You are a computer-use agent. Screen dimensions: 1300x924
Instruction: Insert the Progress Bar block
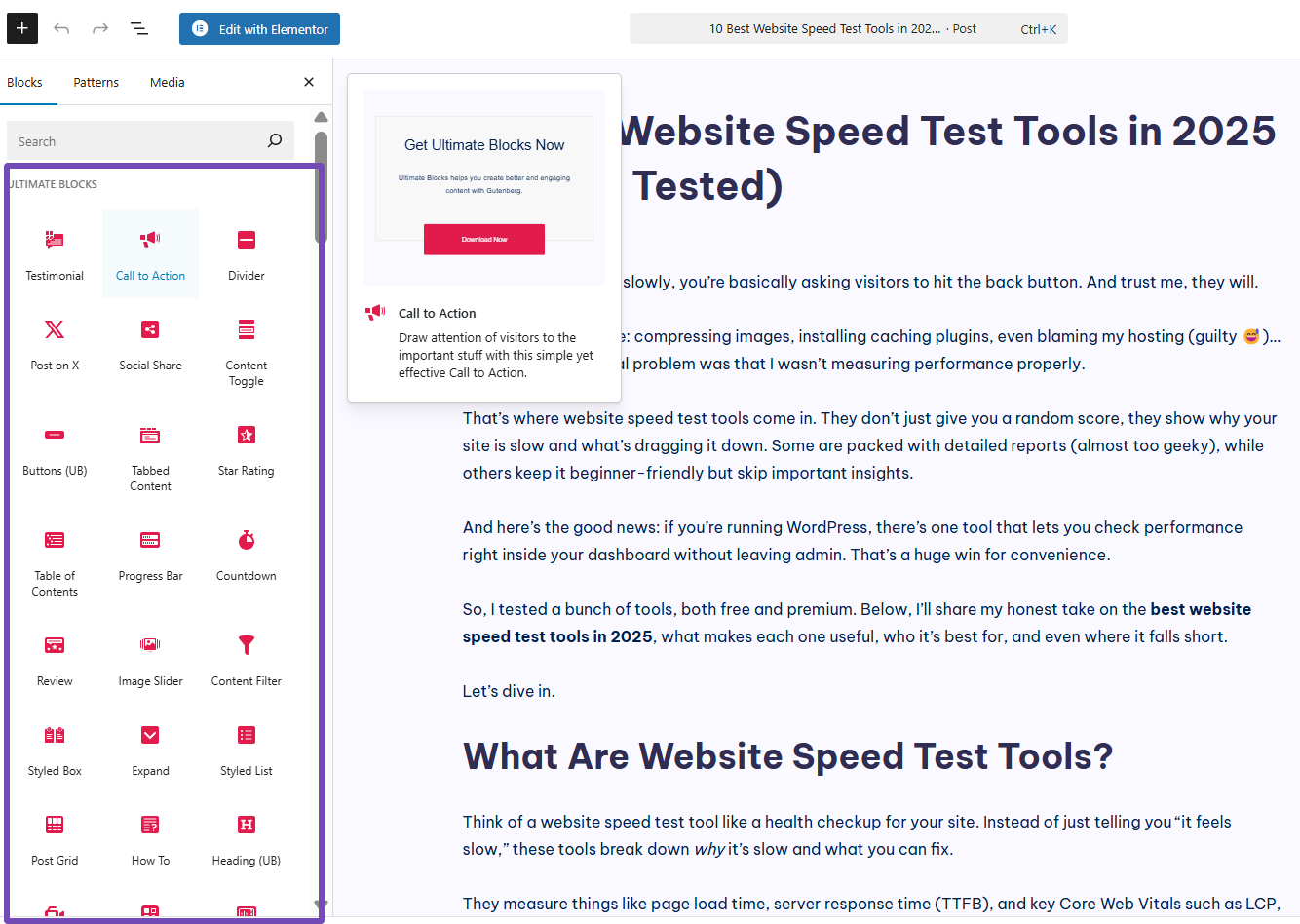[x=150, y=554]
